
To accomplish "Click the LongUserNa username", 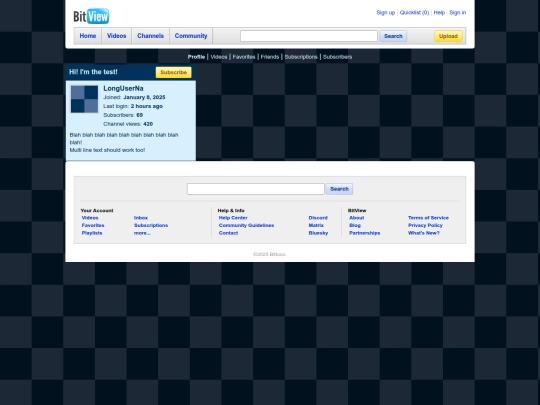I will coord(123,89).
